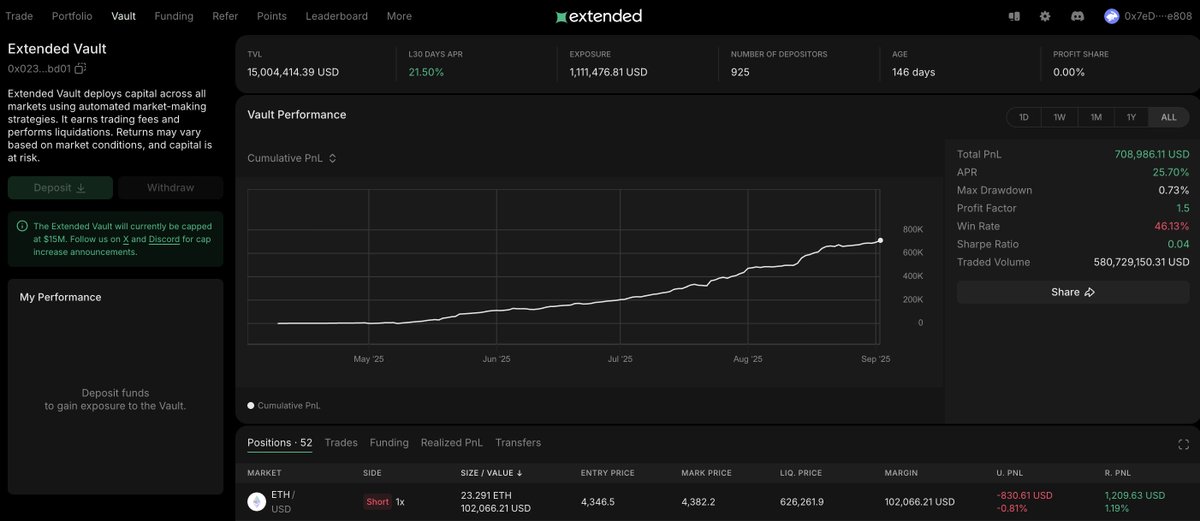Screen dimensions: 1200x521
Task: Click info icon in vault cap notice
Action: coord(22,226)
